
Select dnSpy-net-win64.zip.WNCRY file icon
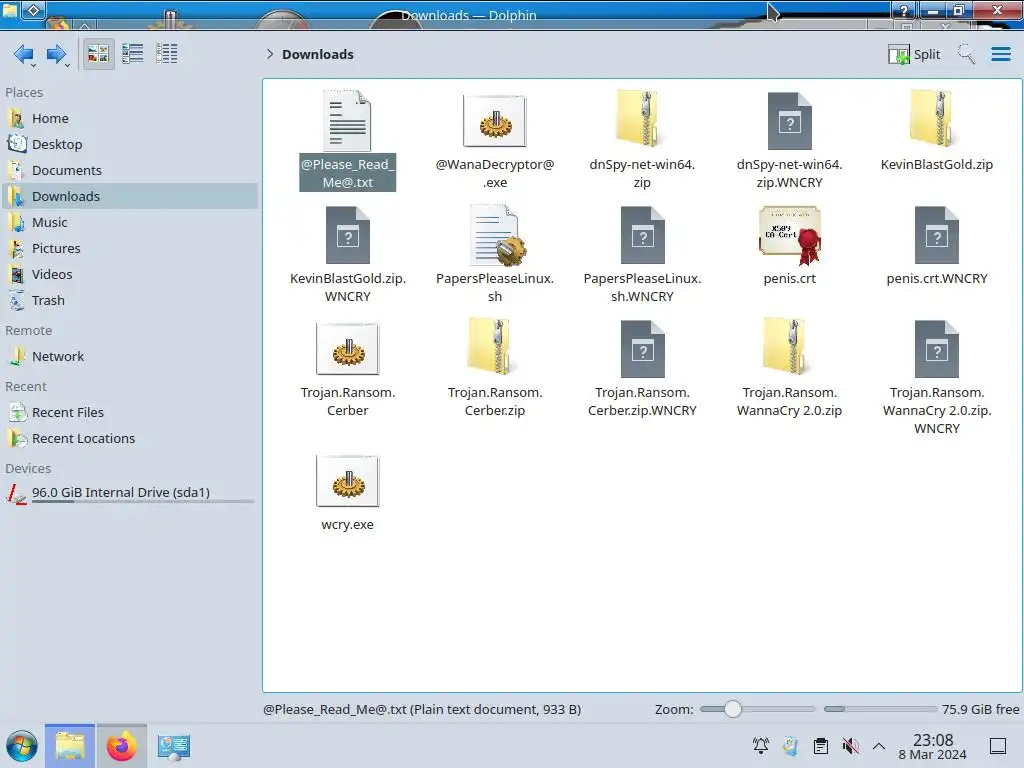(790, 121)
